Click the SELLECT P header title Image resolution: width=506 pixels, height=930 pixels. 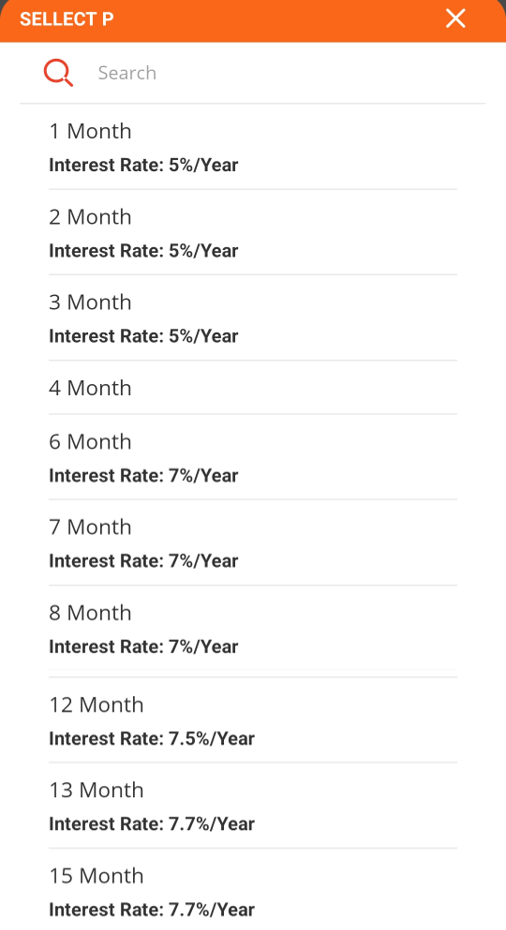click(66, 19)
